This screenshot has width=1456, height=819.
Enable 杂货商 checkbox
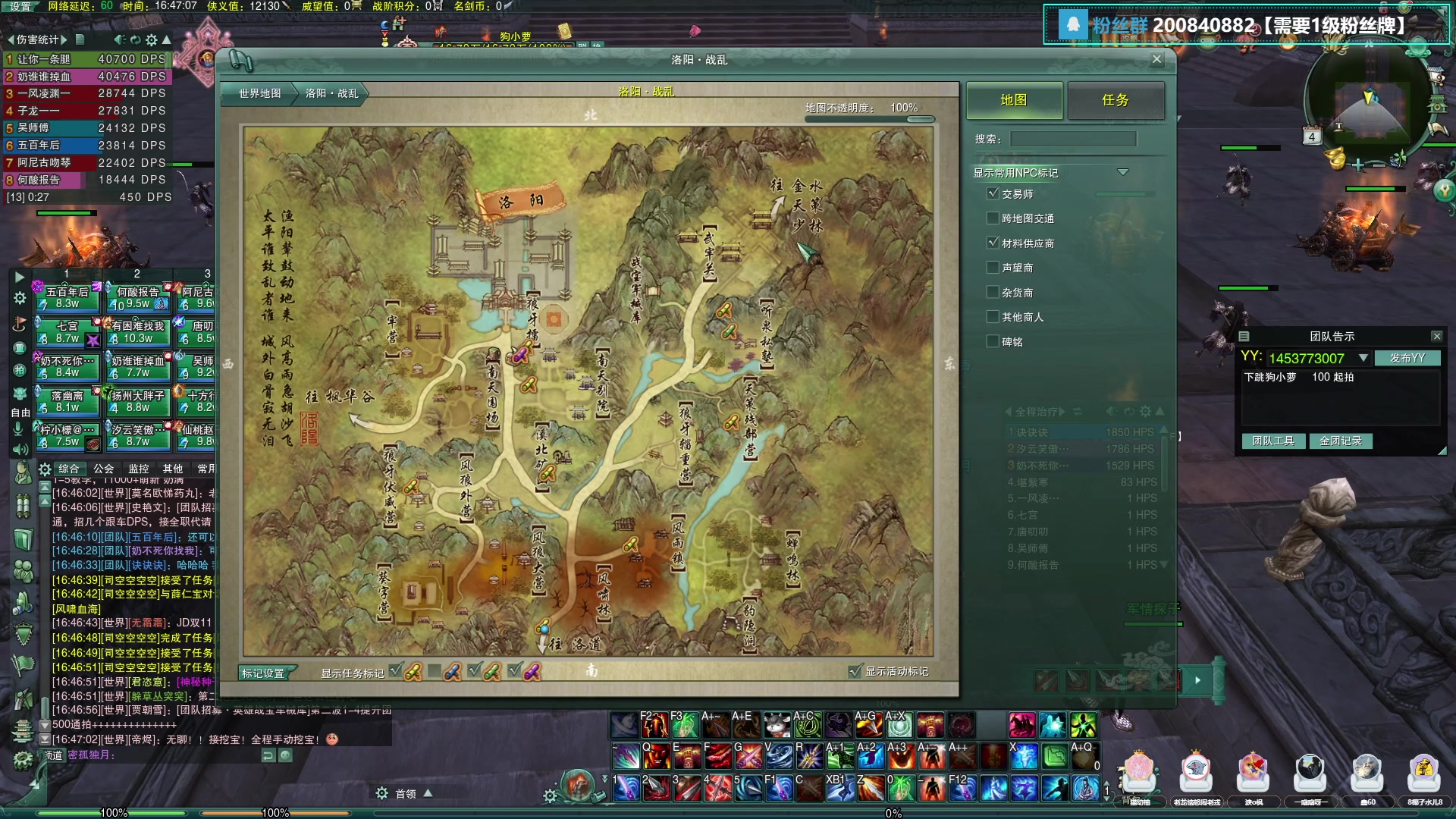tap(993, 292)
